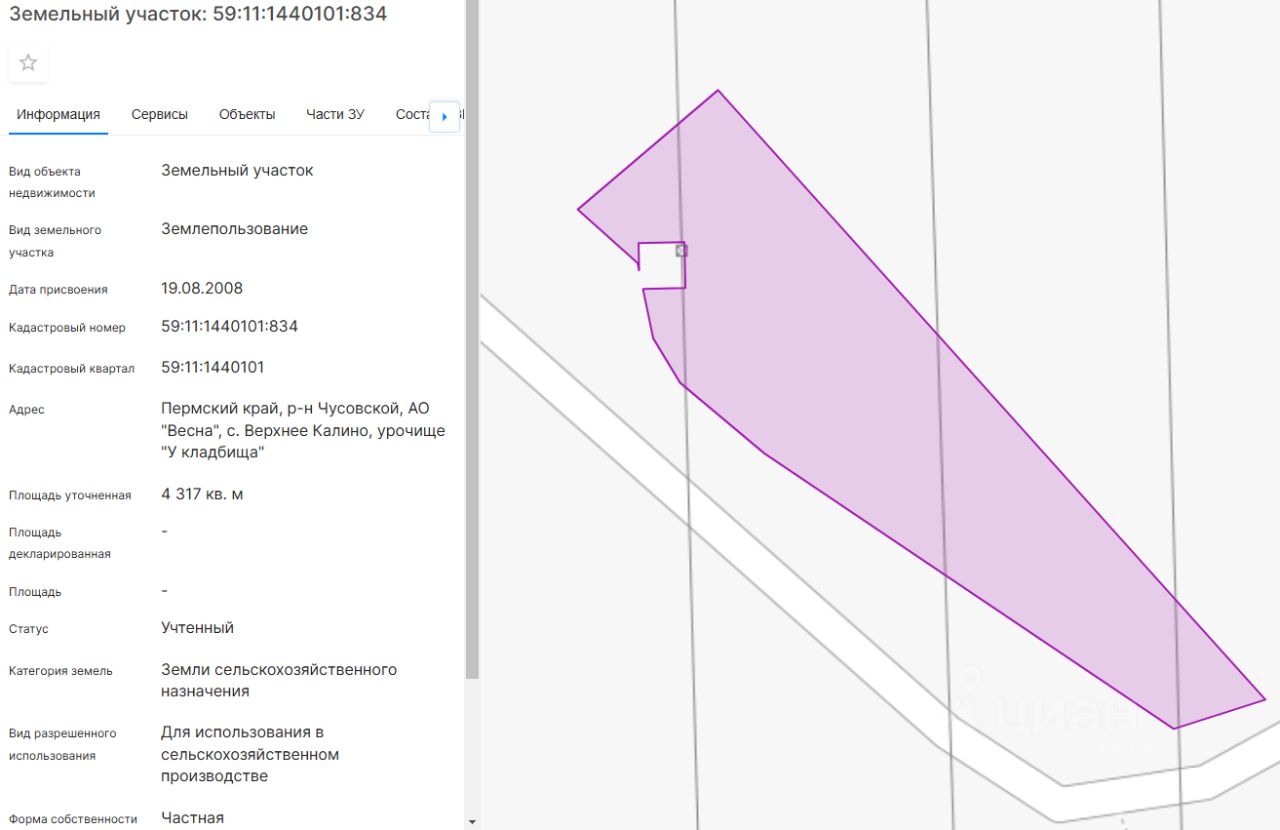Click the info panel vertical scrollbar thumb
This screenshot has height=830, width=1280.
click(472, 340)
